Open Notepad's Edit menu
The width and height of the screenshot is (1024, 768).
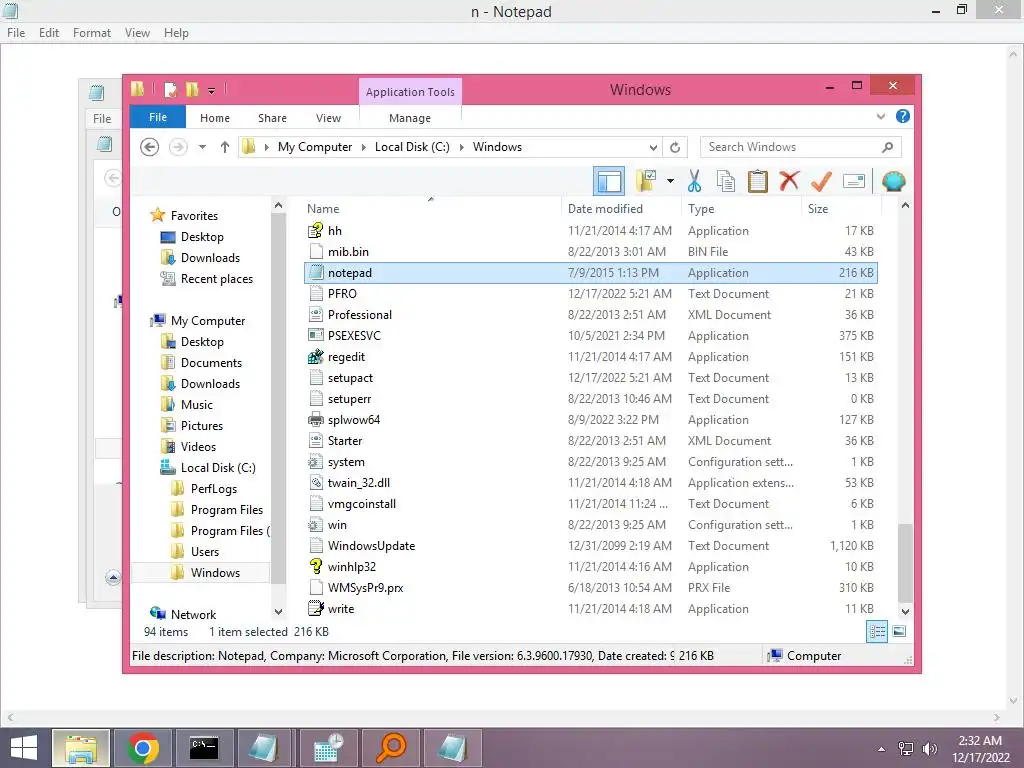click(x=49, y=33)
